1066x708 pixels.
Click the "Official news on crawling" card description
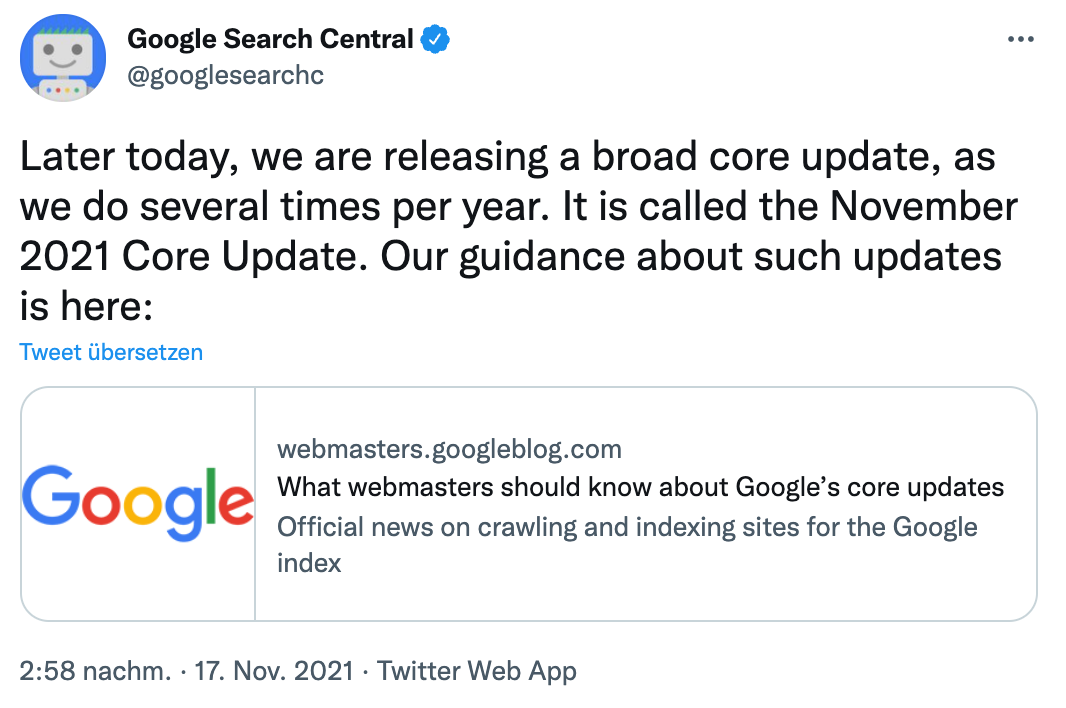coord(627,527)
